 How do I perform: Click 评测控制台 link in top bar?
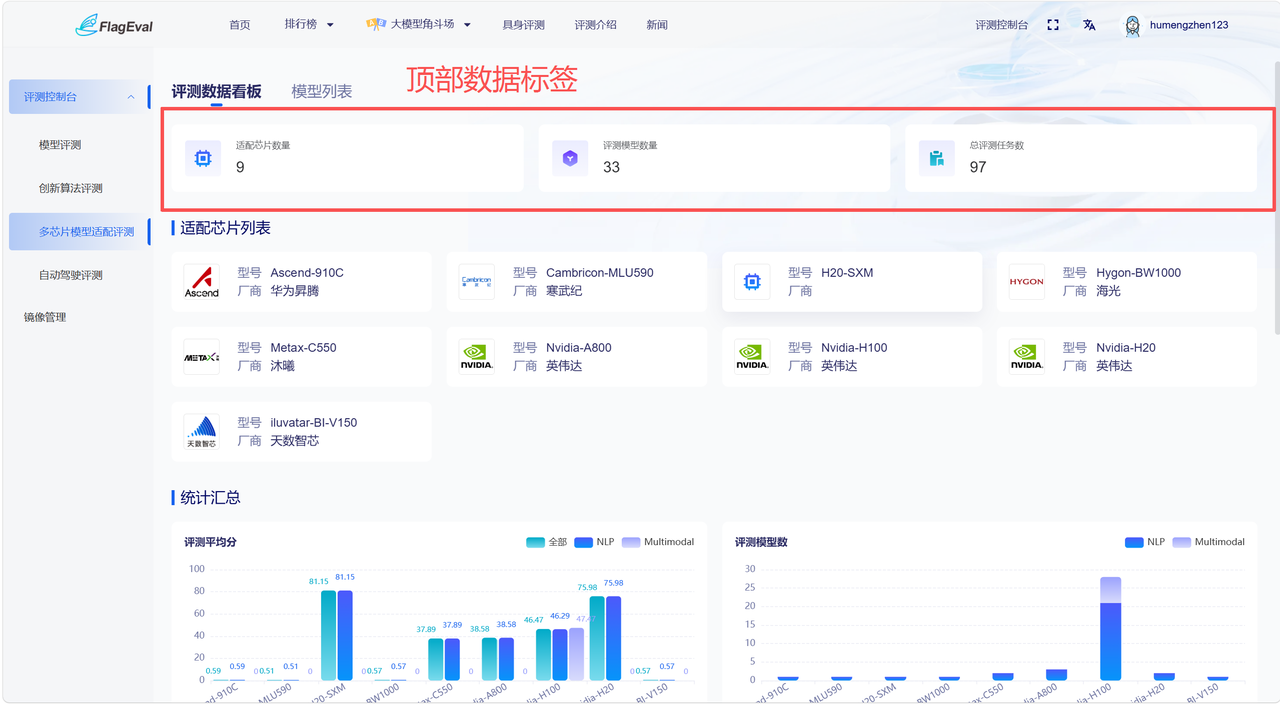click(x=1002, y=25)
